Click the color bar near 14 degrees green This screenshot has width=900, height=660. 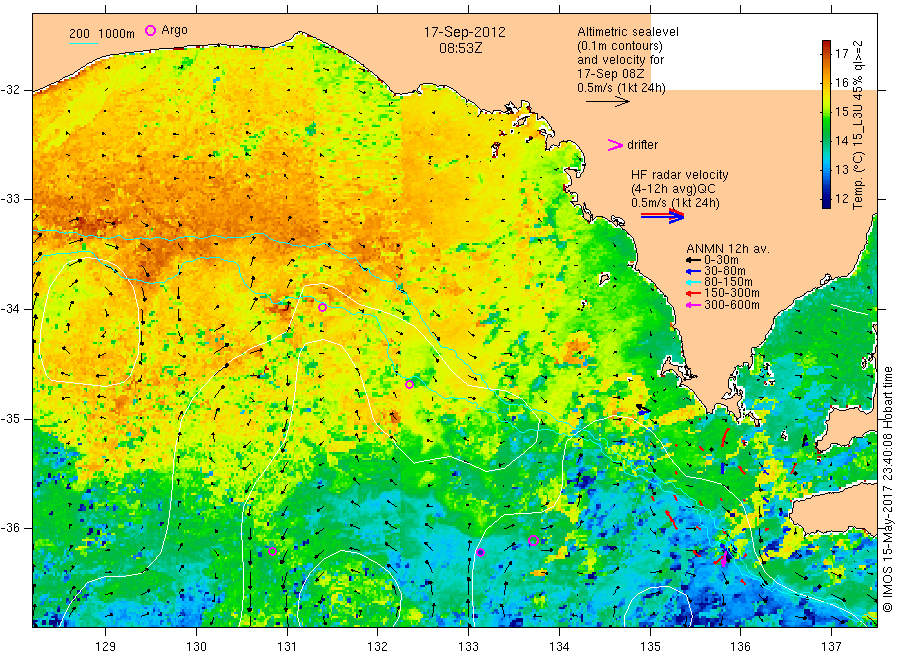827,141
